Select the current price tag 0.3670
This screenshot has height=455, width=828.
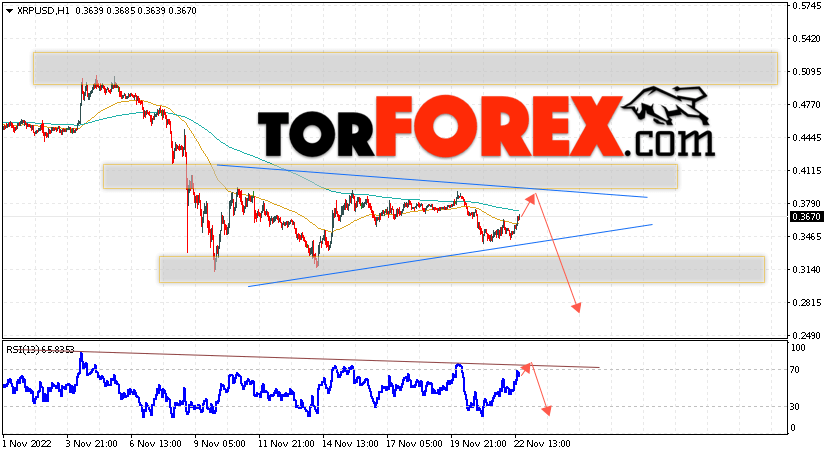pos(806,216)
